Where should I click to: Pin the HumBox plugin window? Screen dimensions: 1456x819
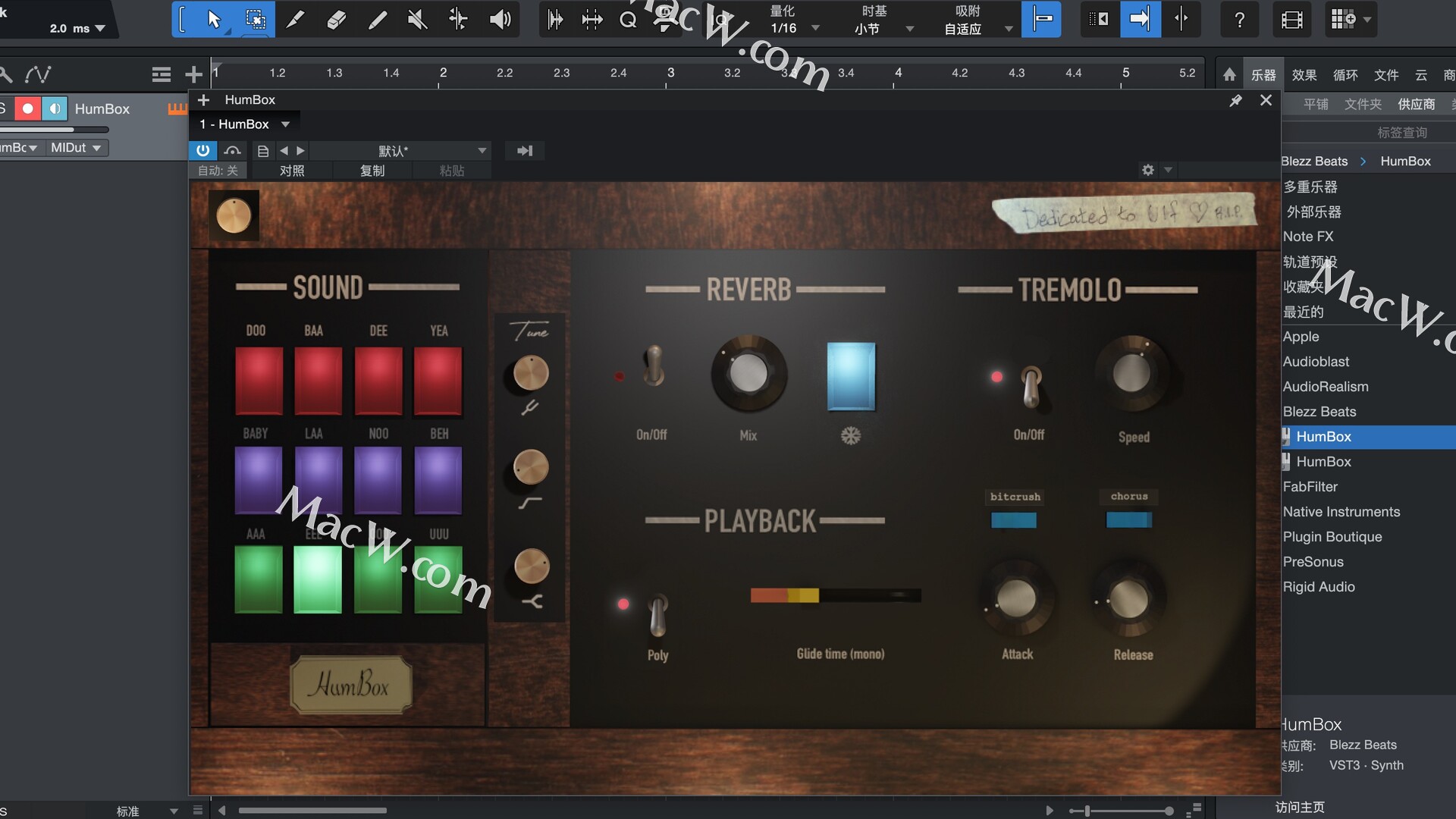[x=1235, y=100]
